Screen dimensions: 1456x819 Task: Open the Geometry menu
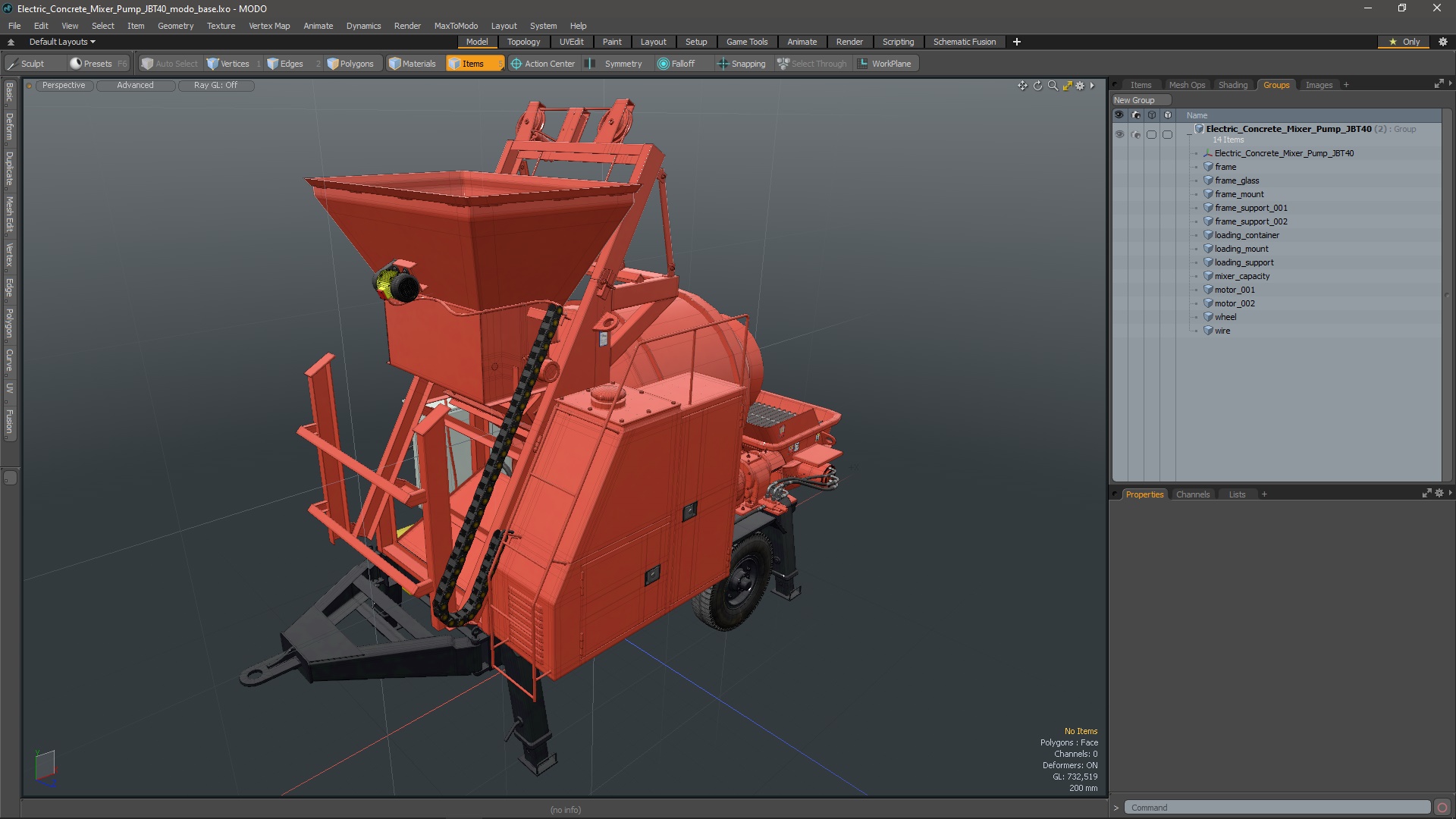point(175,26)
